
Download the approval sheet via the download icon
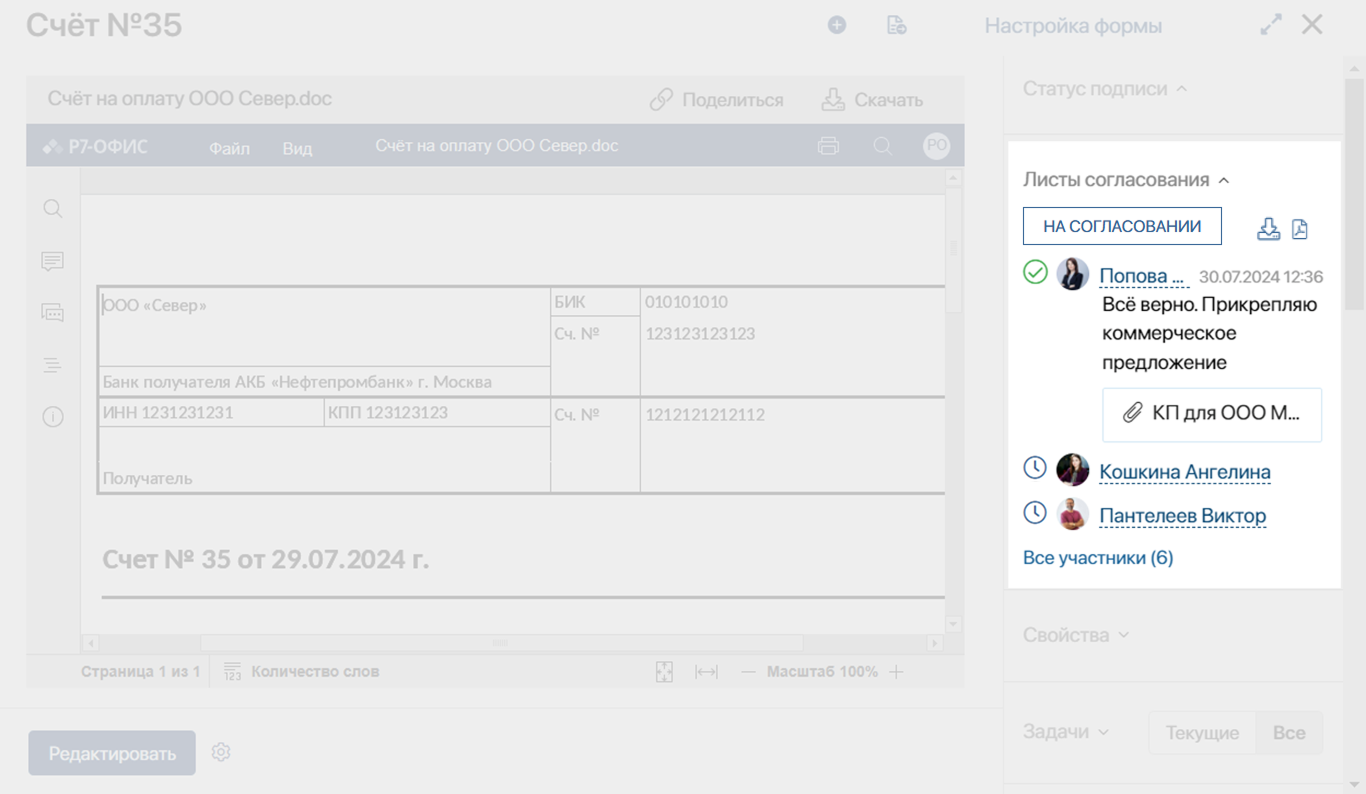pyautogui.click(x=1268, y=229)
